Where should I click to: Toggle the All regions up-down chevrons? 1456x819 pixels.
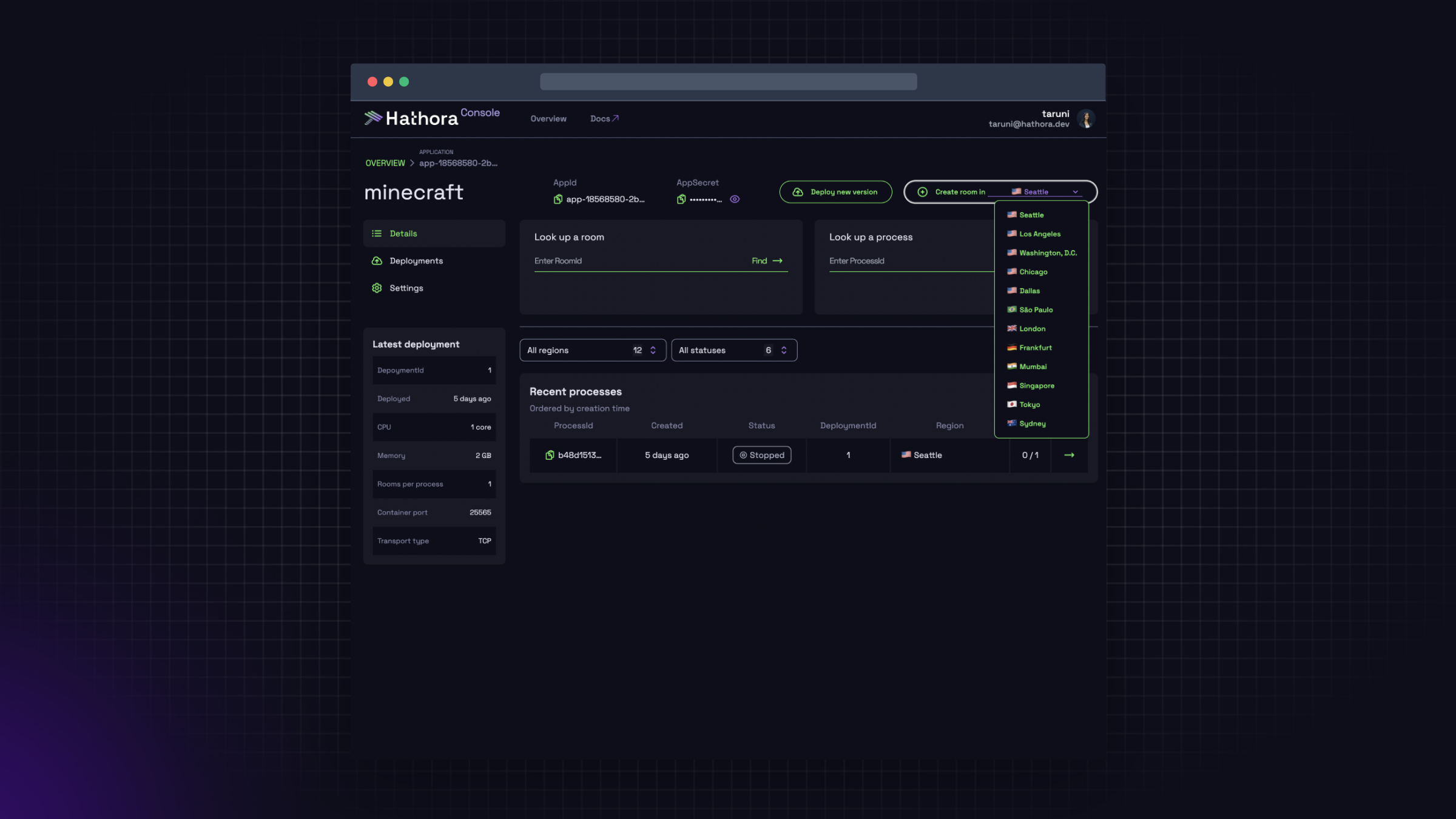pos(653,350)
